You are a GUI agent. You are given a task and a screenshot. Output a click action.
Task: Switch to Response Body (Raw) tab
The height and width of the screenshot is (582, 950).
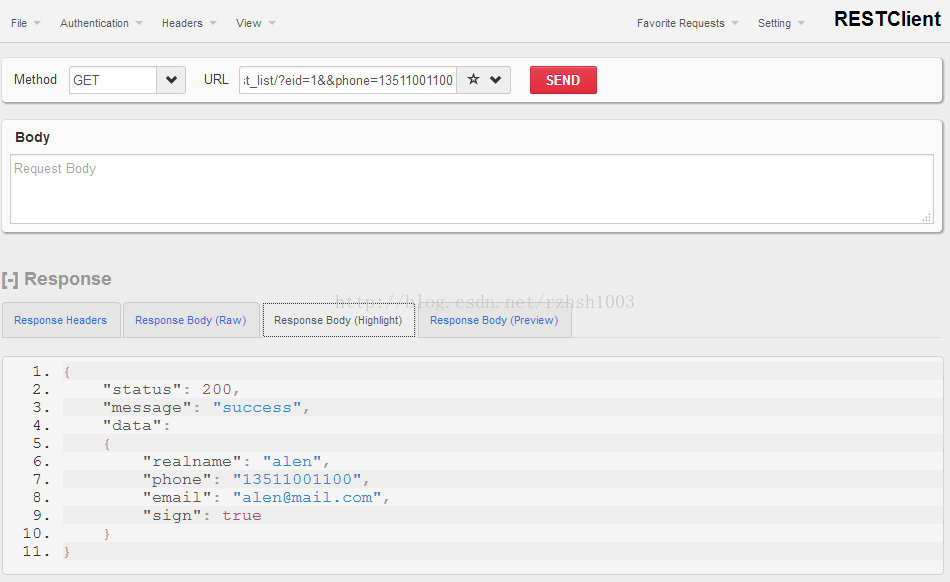[x=190, y=320]
